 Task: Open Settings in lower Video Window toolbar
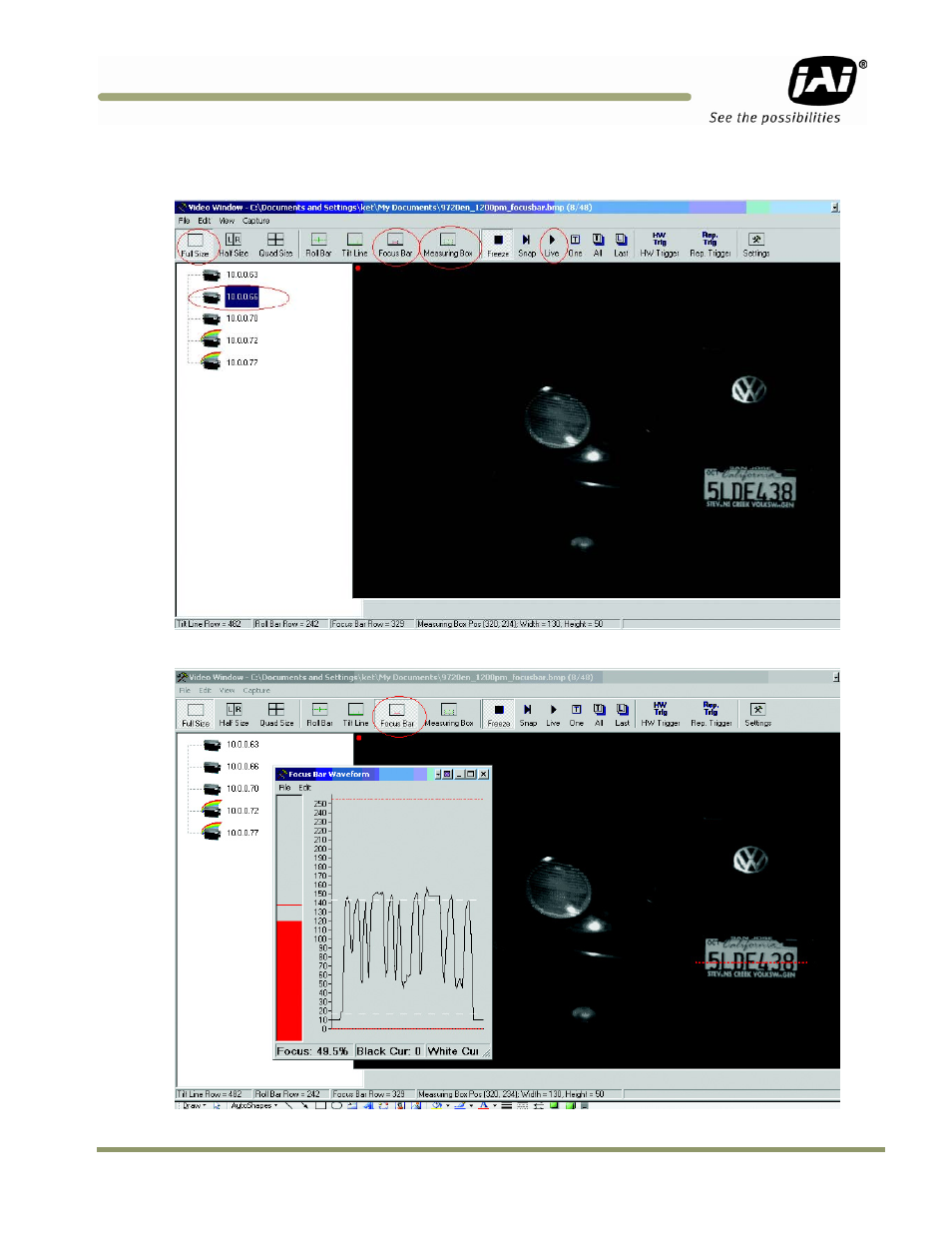pos(757,715)
